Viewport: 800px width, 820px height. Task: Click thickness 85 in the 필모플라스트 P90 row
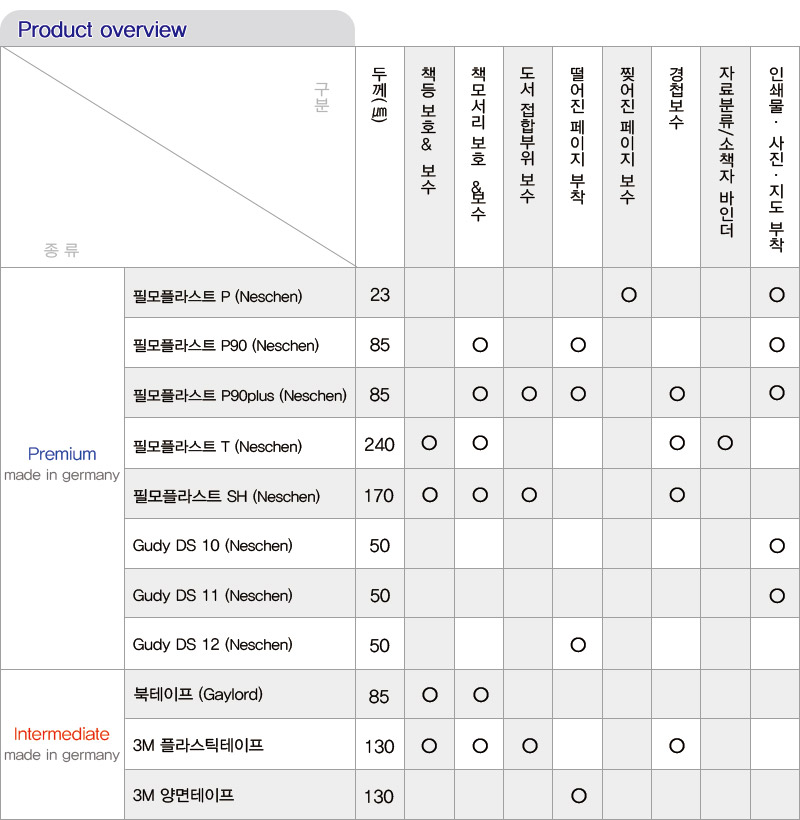click(x=380, y=345)
